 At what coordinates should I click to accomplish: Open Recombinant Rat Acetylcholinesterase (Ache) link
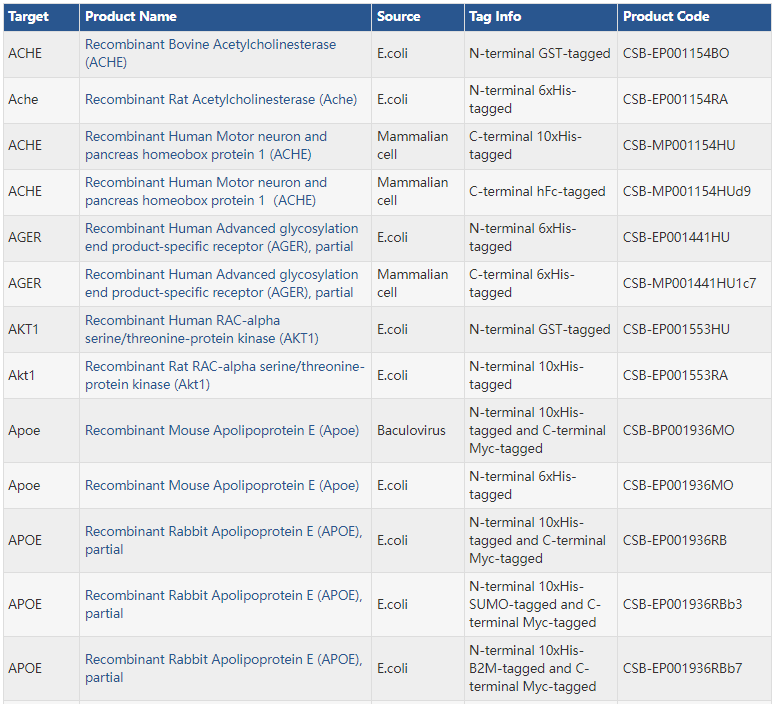(x=220, y=100)
